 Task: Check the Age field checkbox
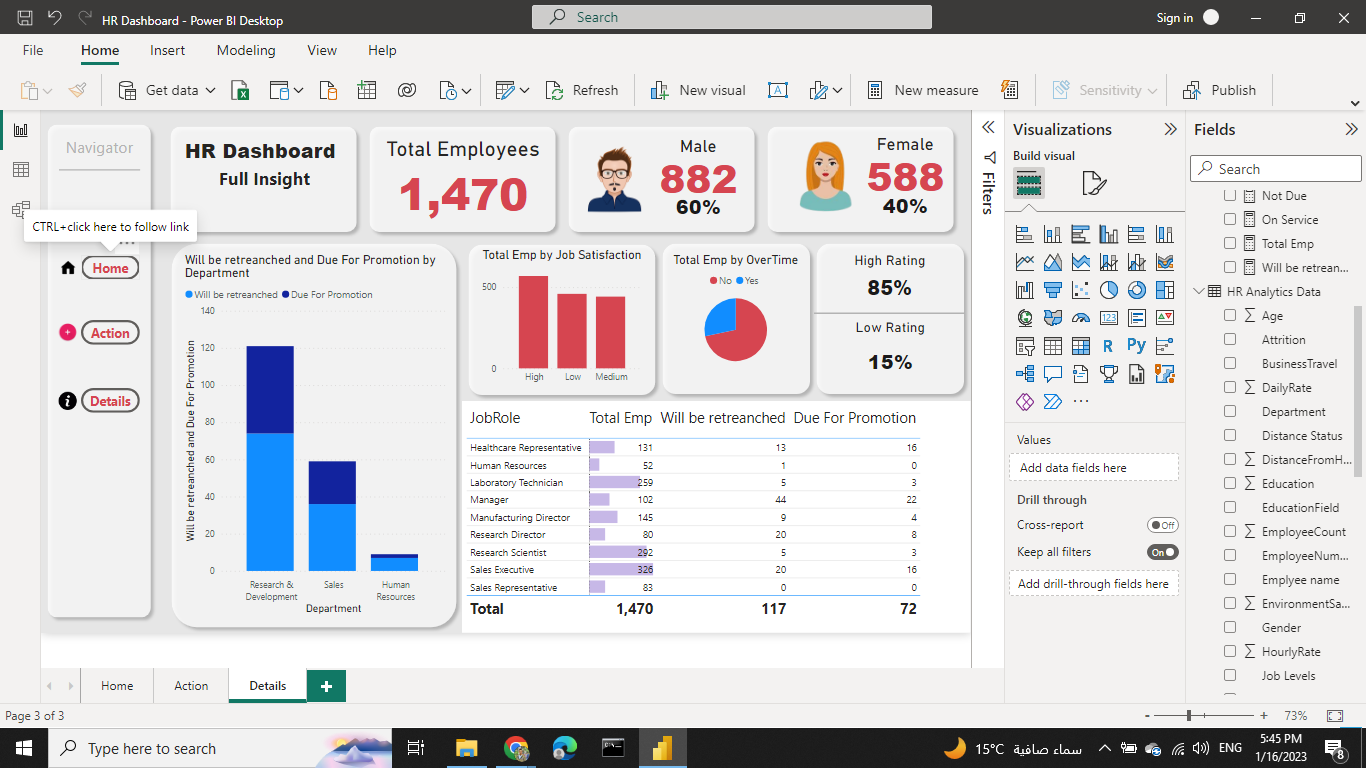tap(1230, 315)
